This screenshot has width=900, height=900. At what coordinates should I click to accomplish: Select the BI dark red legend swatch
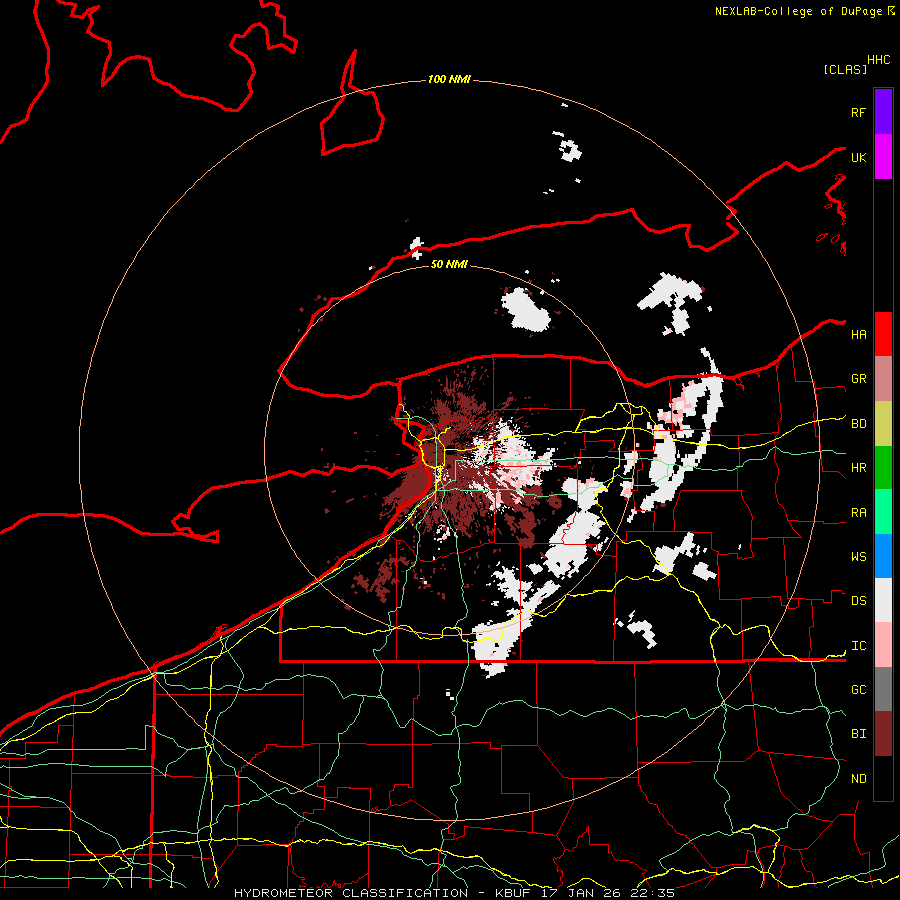coord(883,734)
